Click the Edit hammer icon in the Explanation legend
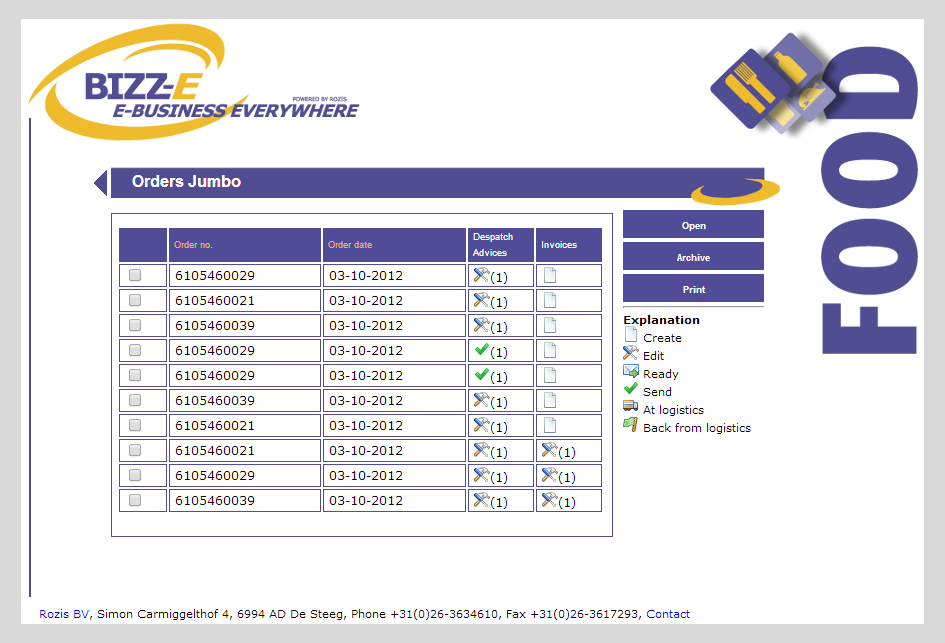This screenshot has width=945, height=643. (630, 353)
